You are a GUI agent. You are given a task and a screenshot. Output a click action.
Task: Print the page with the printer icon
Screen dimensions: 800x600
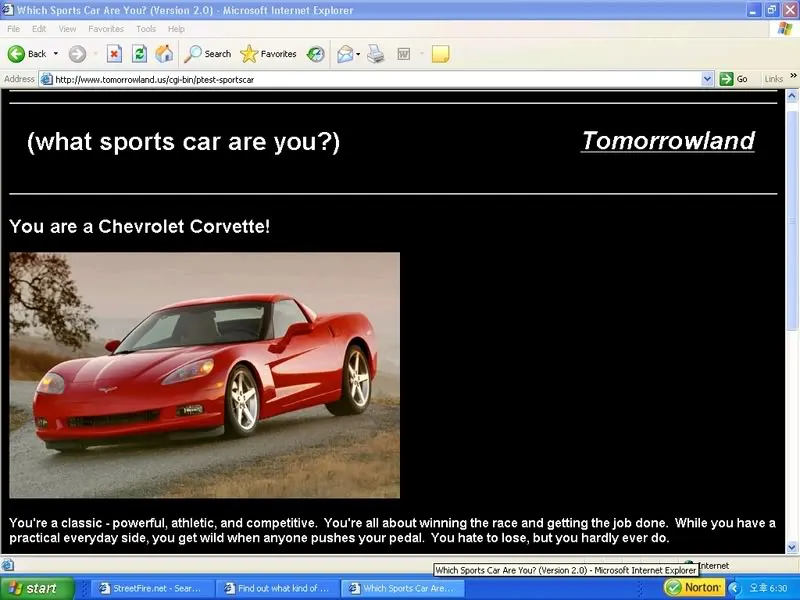coord(376,54)
